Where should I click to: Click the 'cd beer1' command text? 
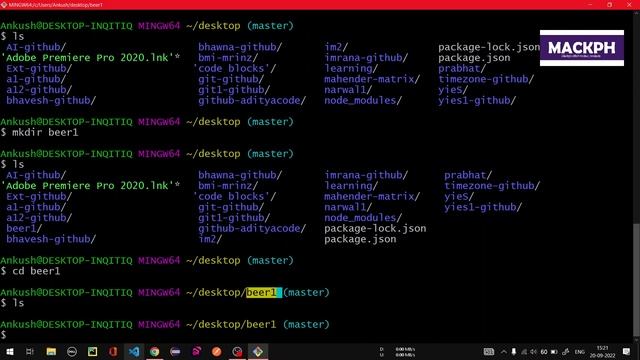36,271
